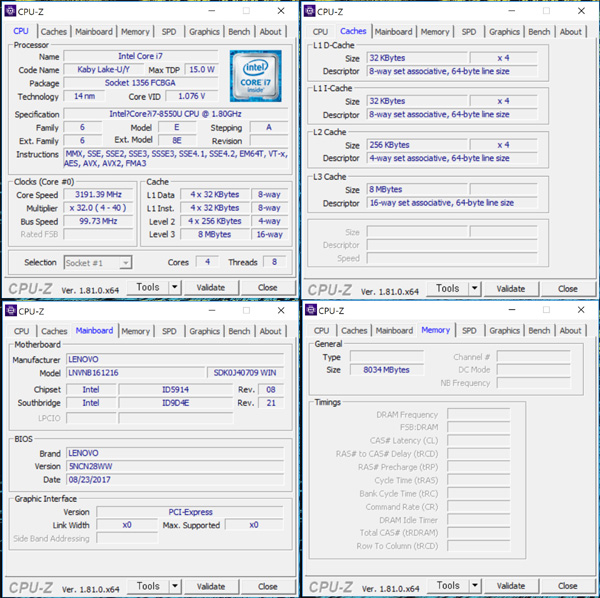The width and height of the screenshot is (600, 598).
Task: Open Graphics tab in the Caches window
Action: click(x=504, y=32)
